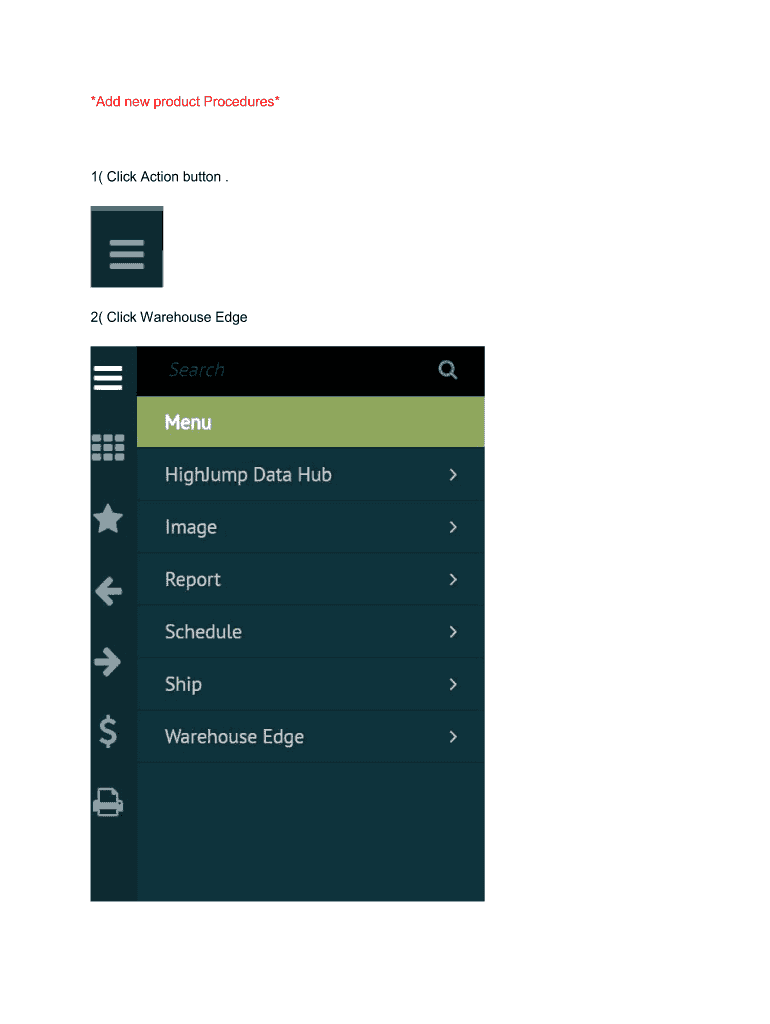Click the magnifier search icon
The width and height of the screenshot is (770, 1024).
[447, 370]
